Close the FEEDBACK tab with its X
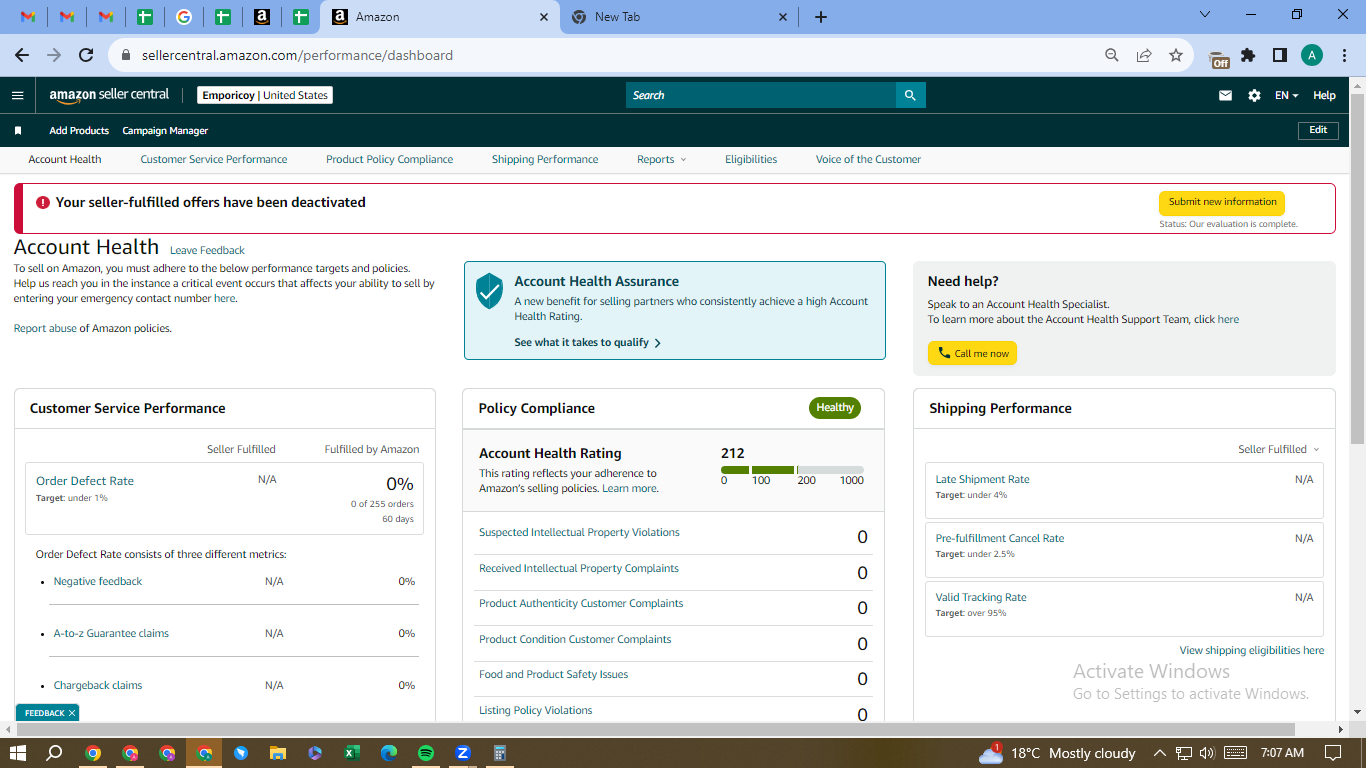The height and width of the screenshot is (768, 1366). click(x=72, y=713)
